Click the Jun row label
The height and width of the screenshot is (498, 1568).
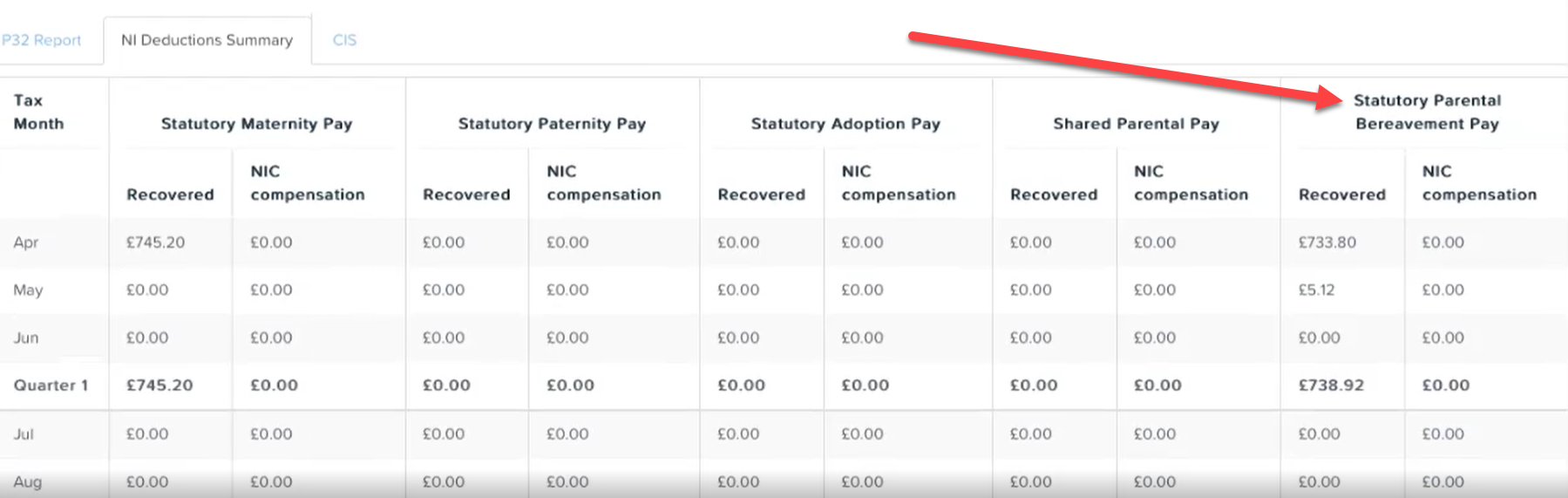[x=26, y=338]
